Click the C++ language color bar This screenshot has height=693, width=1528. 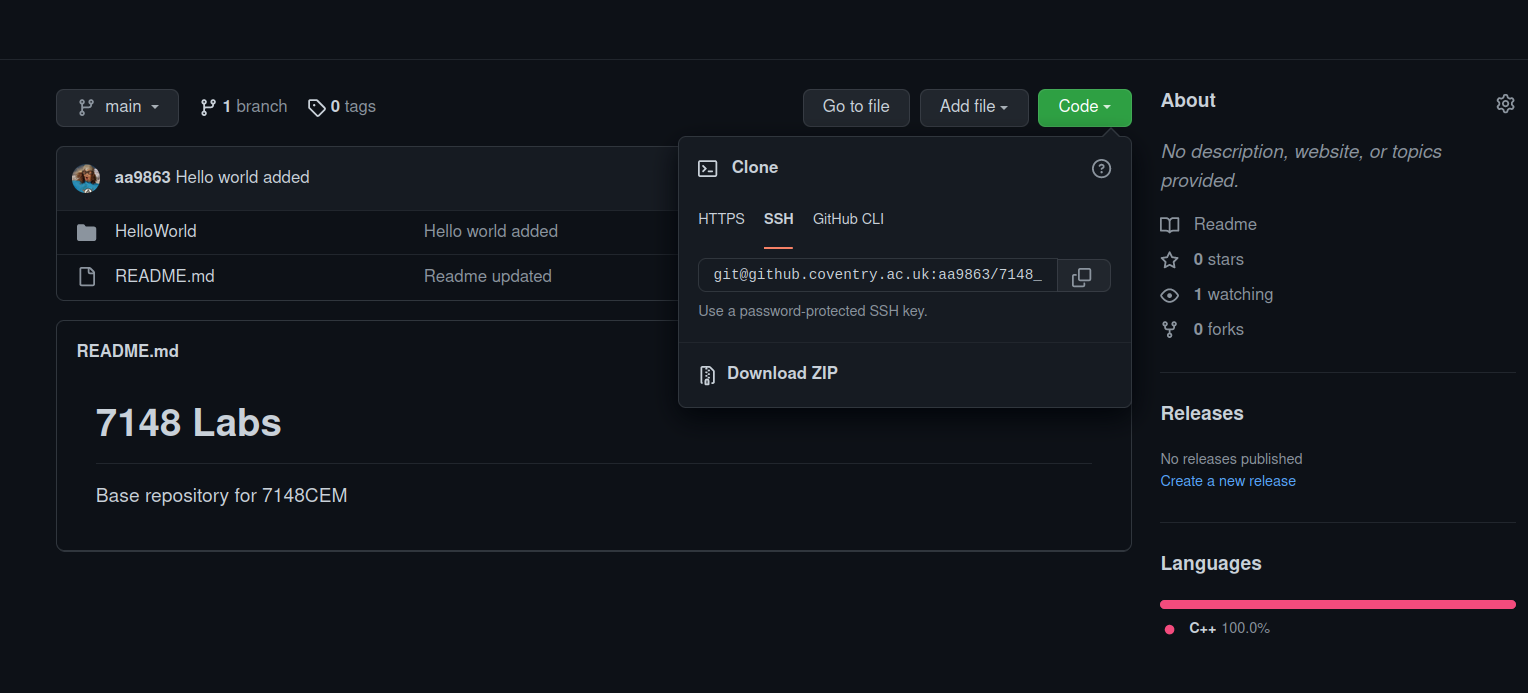[x=1337, y=604]
